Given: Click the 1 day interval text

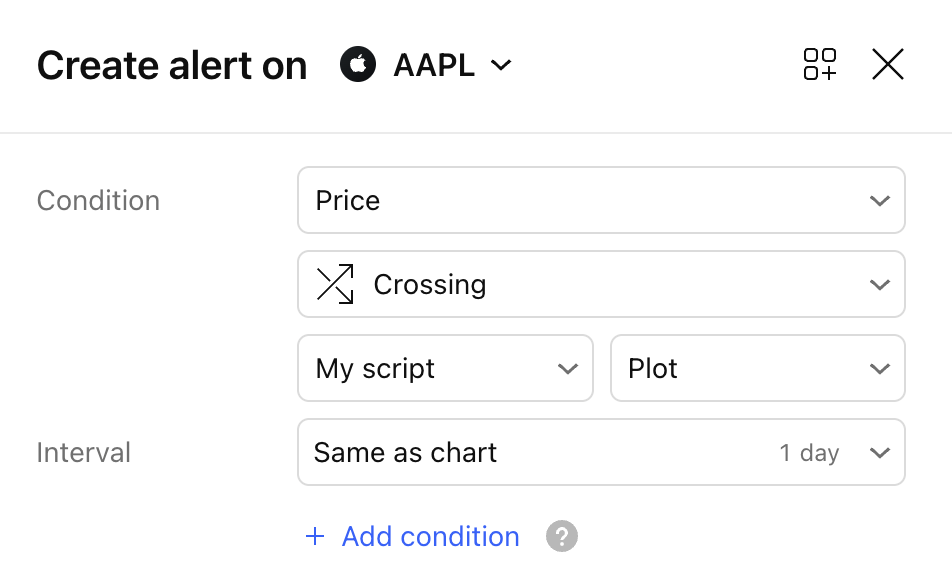Looking at the screenshot, I should coord(809,453).
